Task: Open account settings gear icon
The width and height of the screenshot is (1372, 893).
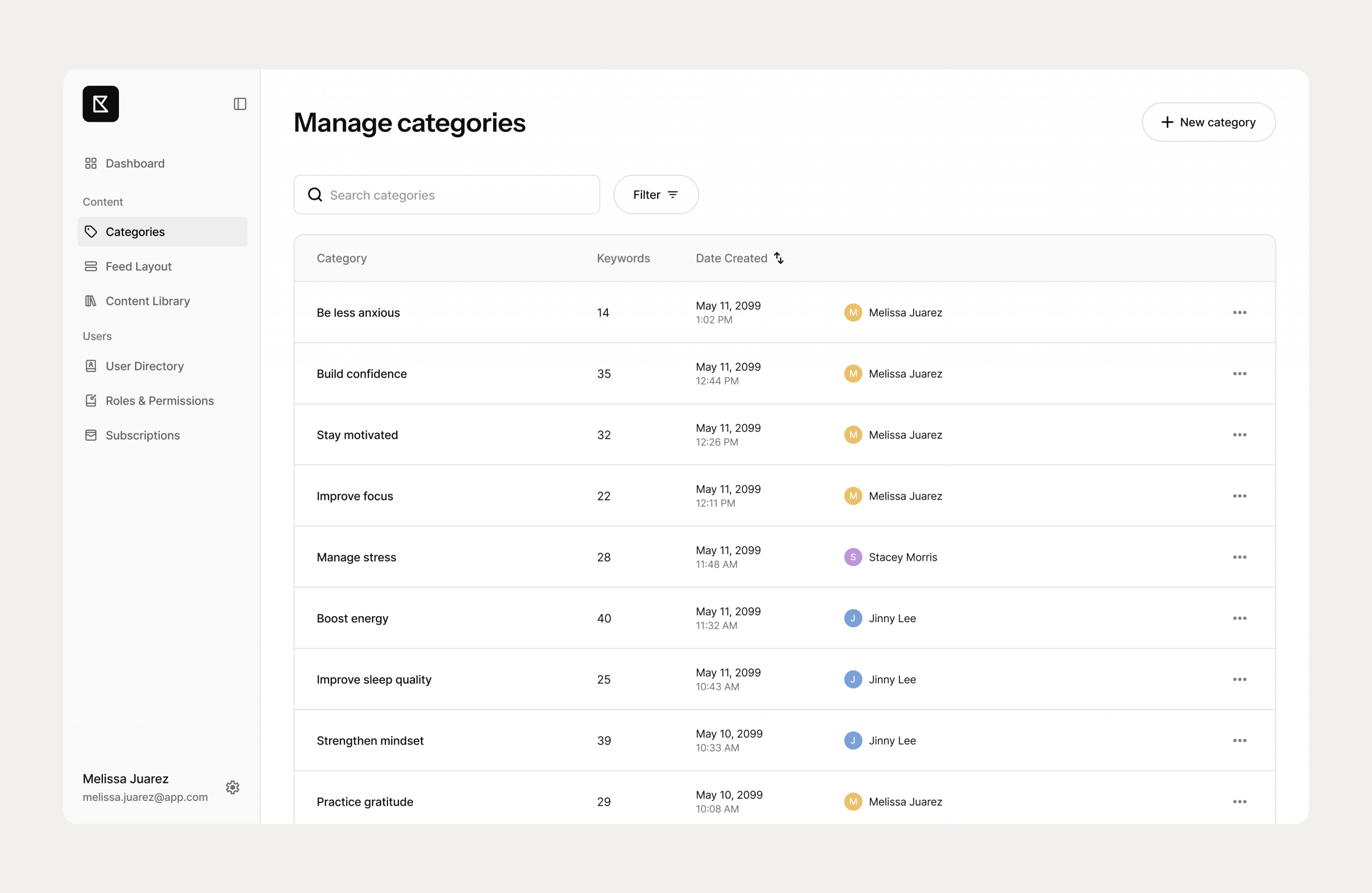Action: 232,787
